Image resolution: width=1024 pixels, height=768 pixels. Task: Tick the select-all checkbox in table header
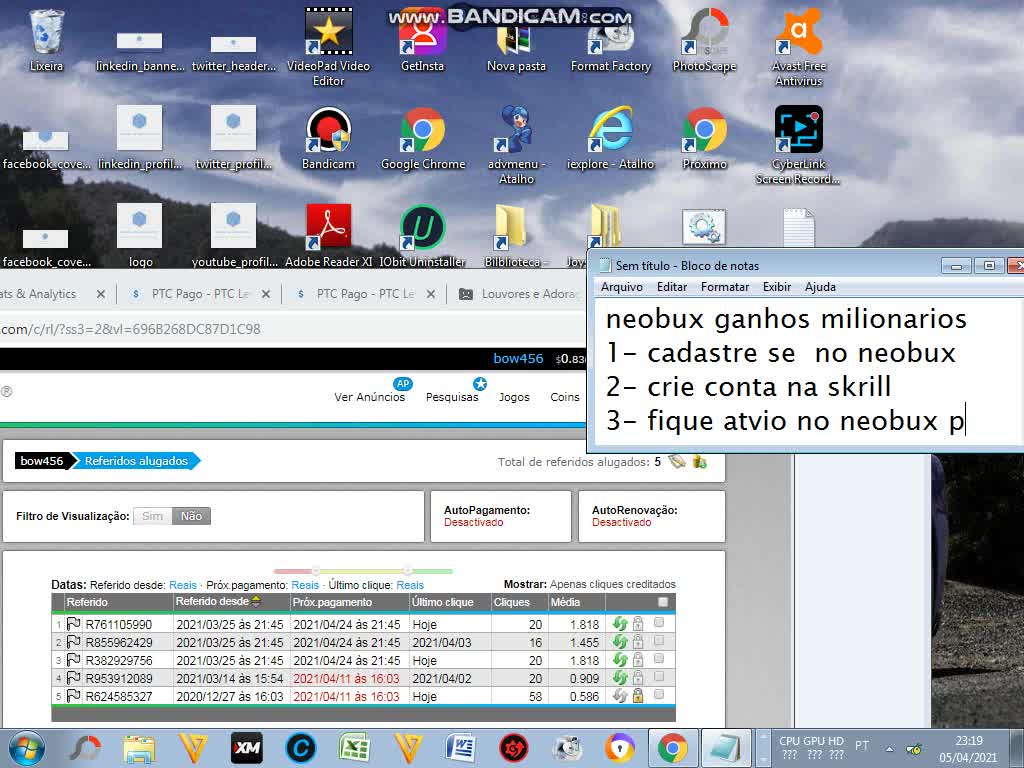pos(663,601)
